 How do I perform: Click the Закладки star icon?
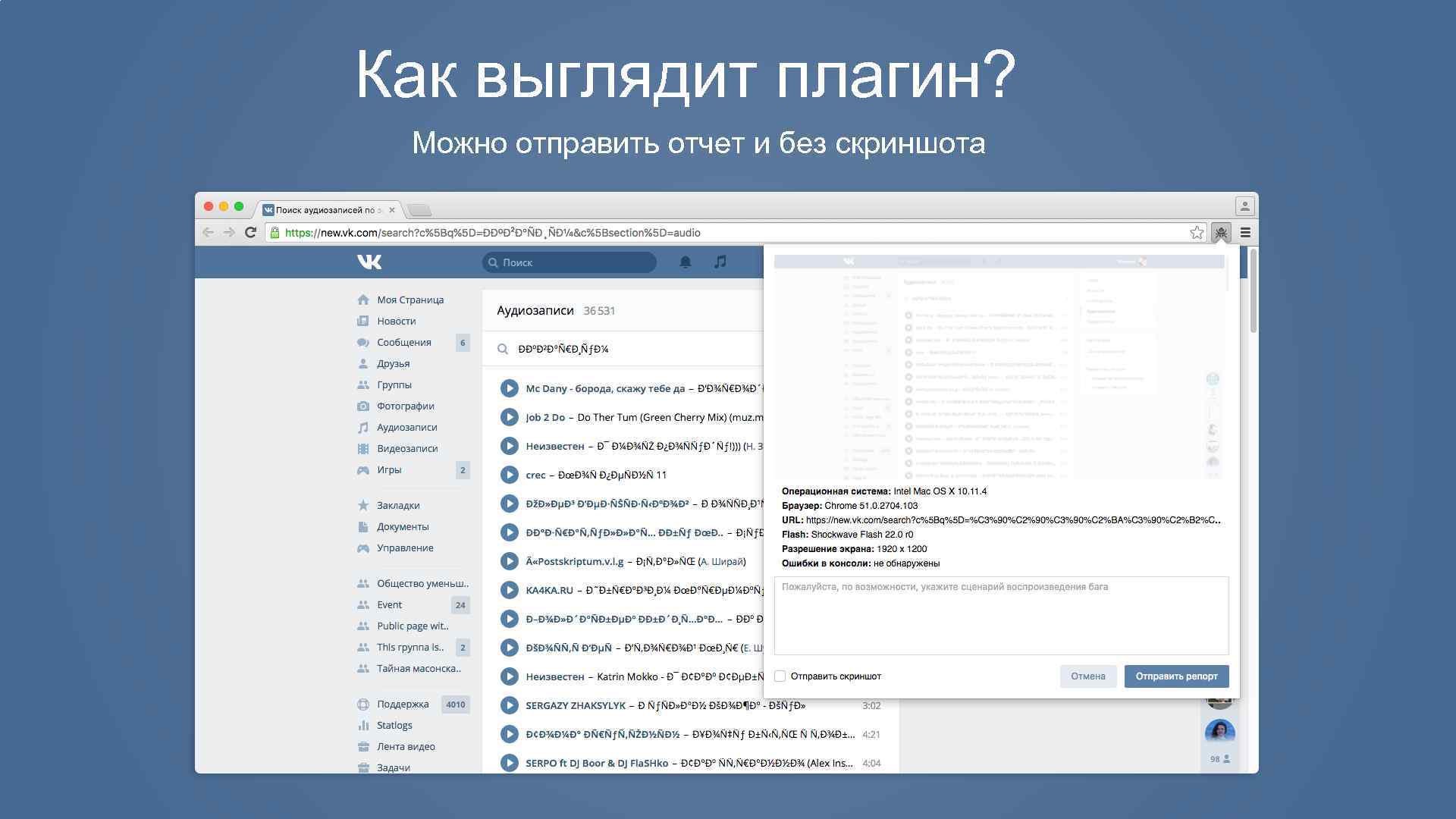tap(364, 504)
